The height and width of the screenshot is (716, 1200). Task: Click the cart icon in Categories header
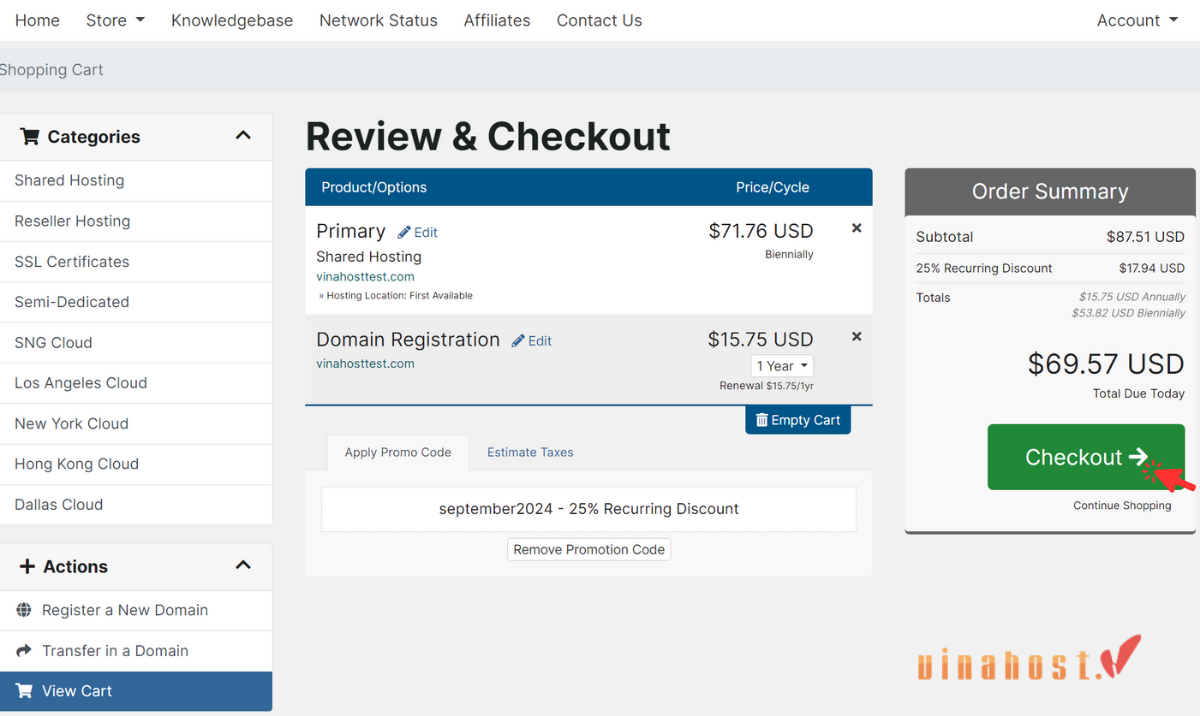pos(30,137)
